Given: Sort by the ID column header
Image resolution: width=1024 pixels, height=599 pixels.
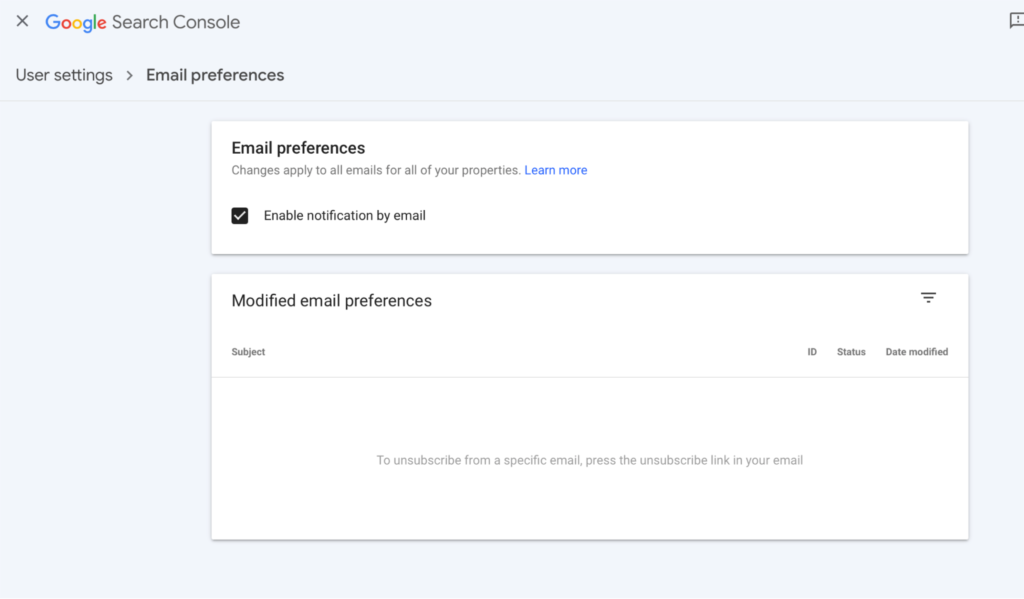Looking at the screenshot, I should point(812,352).
